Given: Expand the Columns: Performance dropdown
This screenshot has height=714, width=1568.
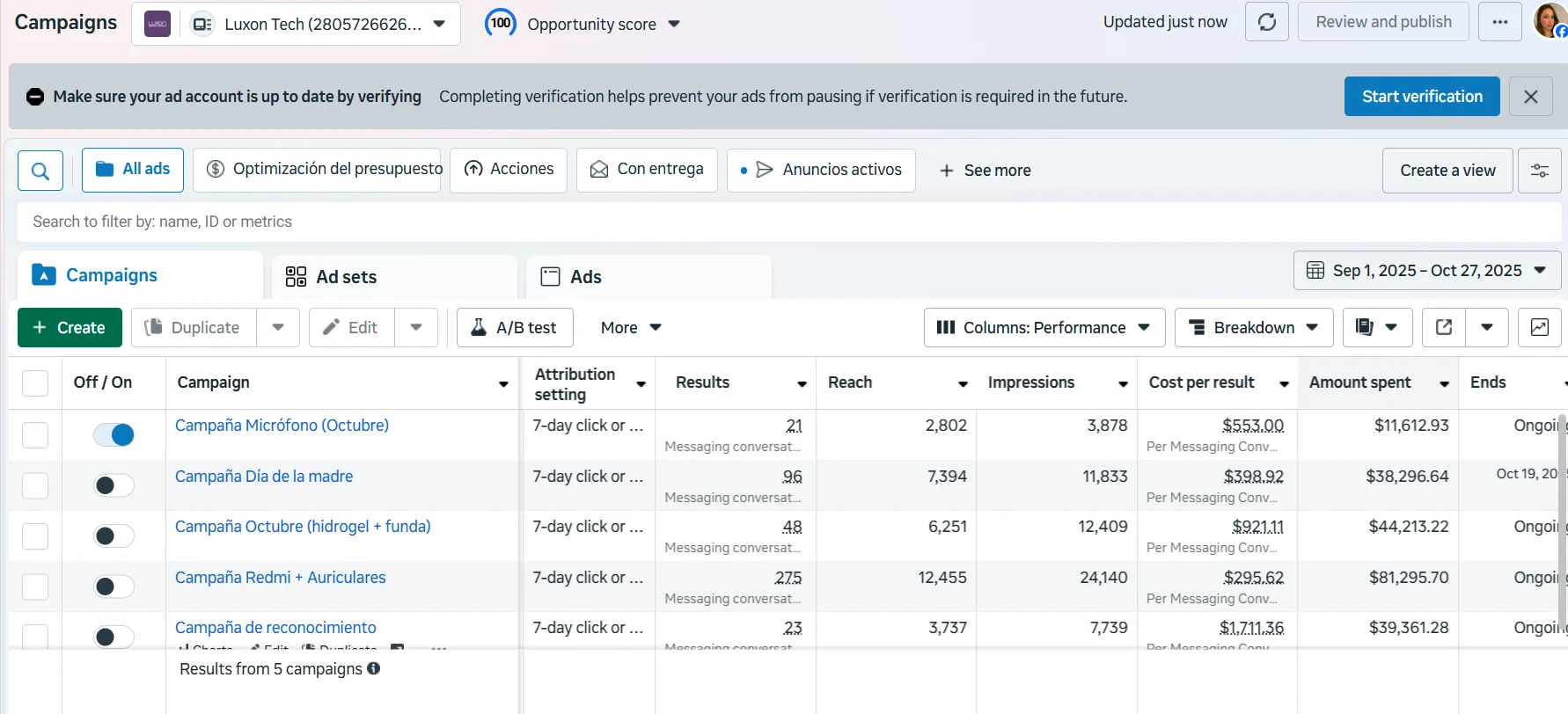Looking at the screenshot, I should 1044,327.
